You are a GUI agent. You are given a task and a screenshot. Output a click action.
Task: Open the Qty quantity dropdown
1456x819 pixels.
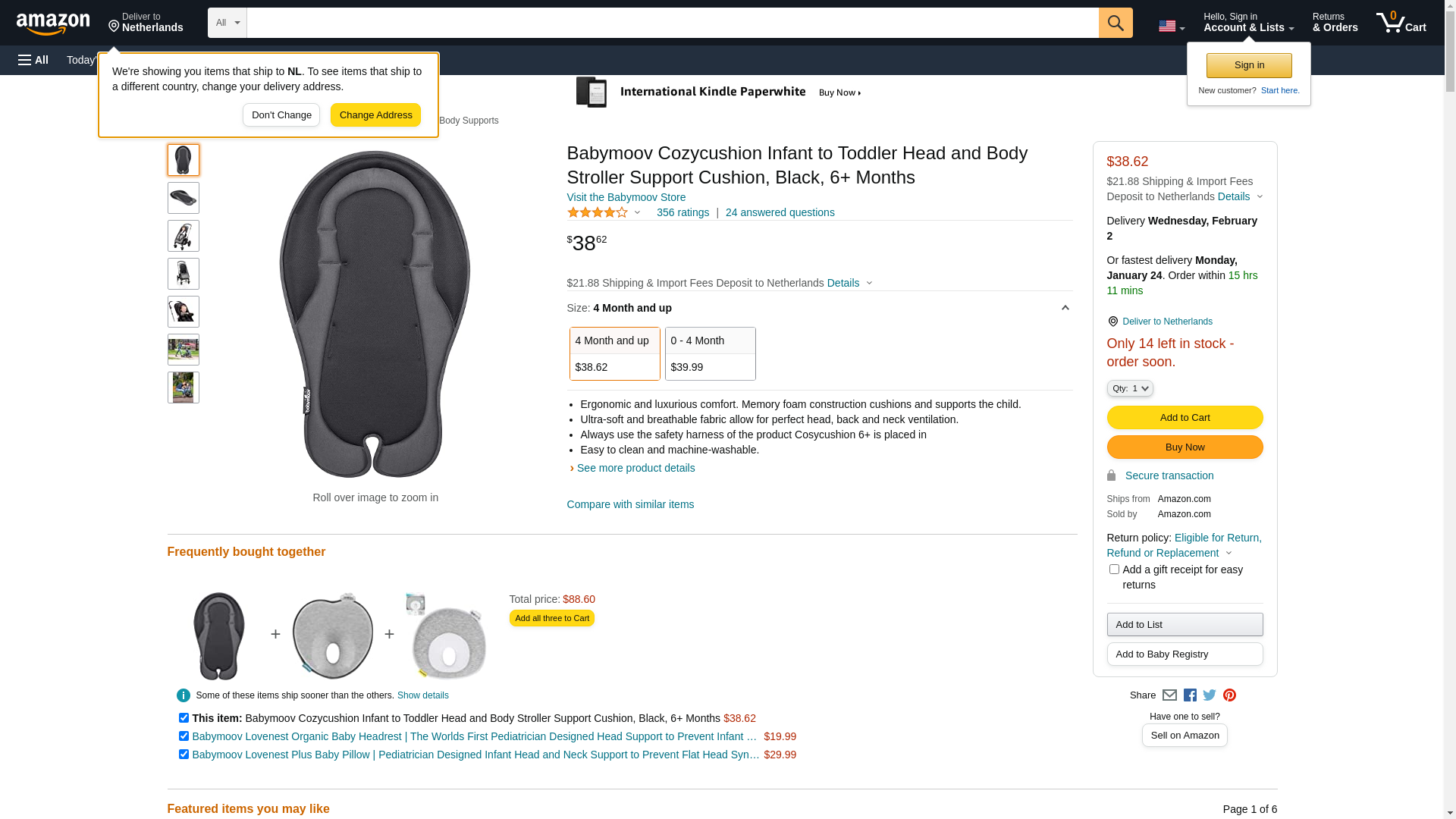click(x=1130, y=388)
